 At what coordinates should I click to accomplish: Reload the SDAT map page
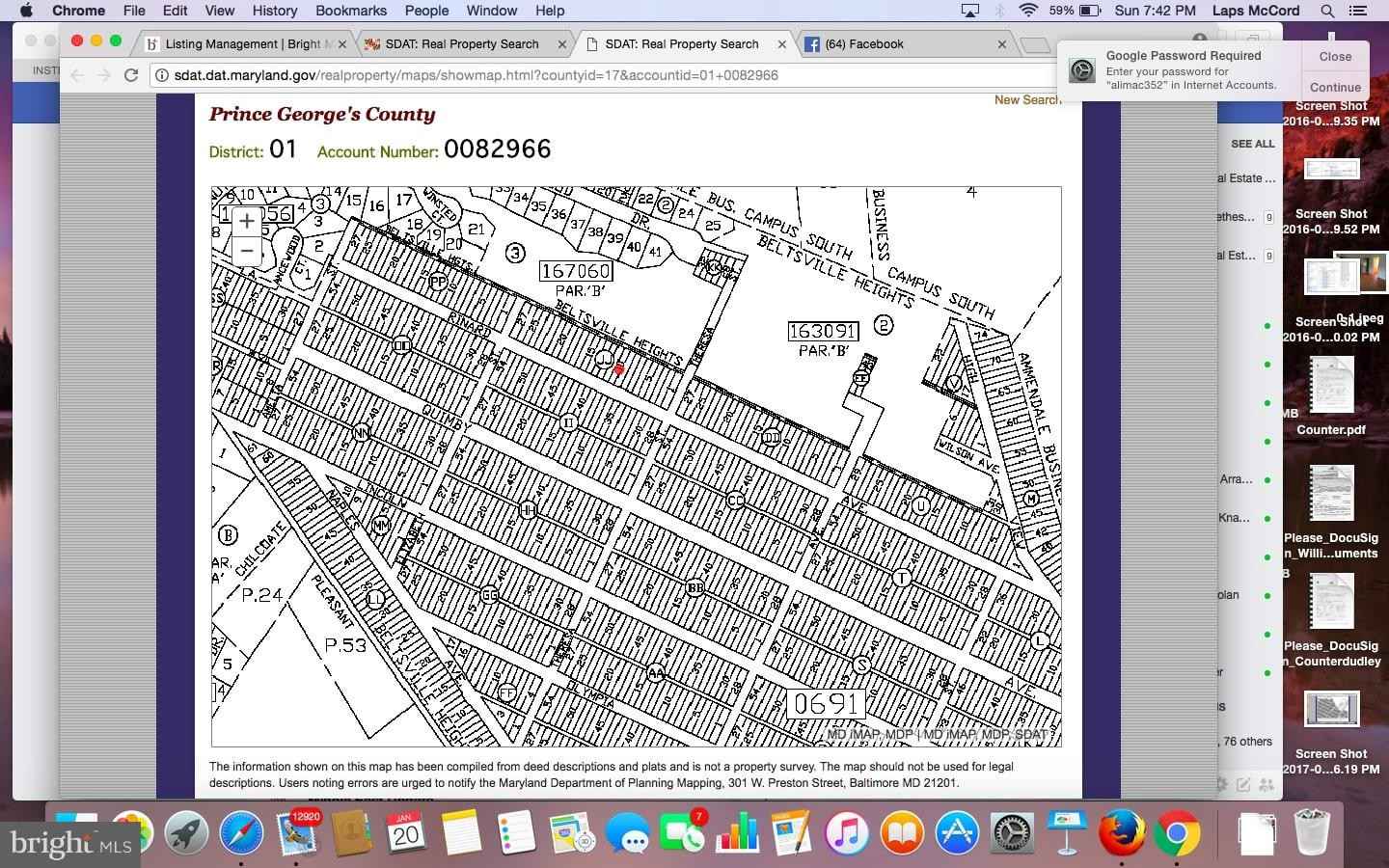point(131,75)
